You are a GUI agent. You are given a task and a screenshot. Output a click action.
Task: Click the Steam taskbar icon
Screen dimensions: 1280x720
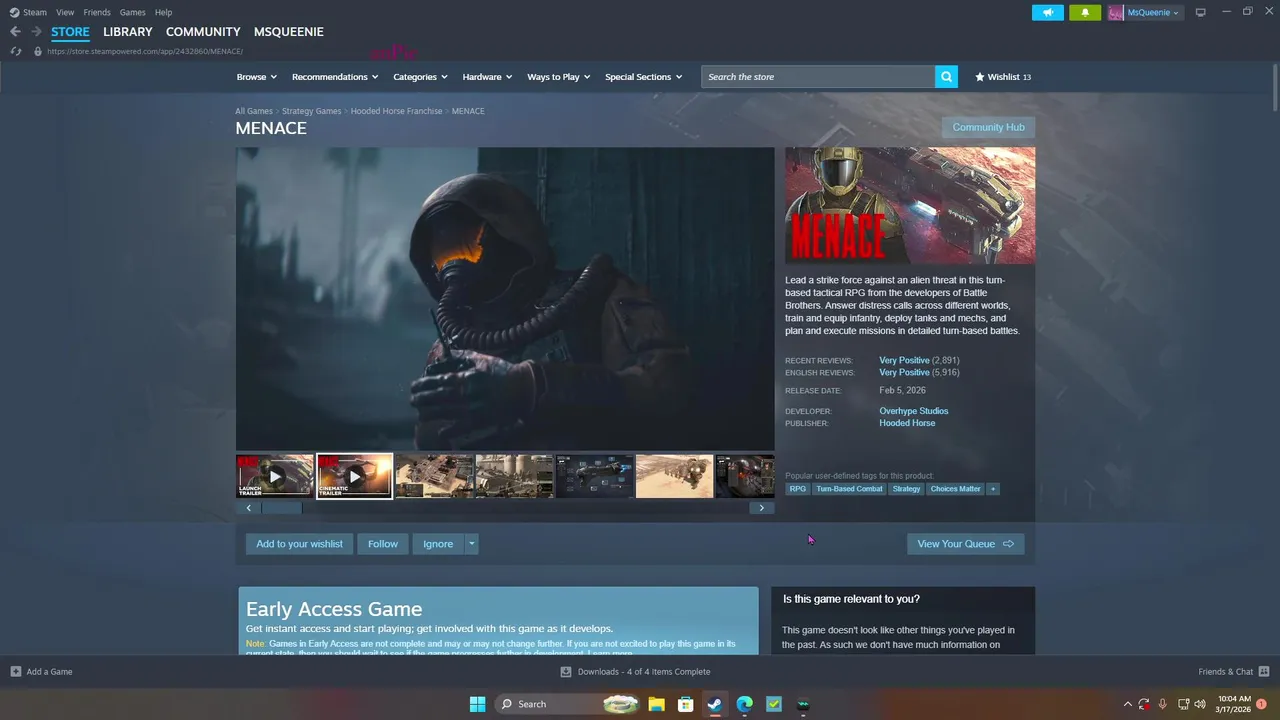[x=715, y=704]
